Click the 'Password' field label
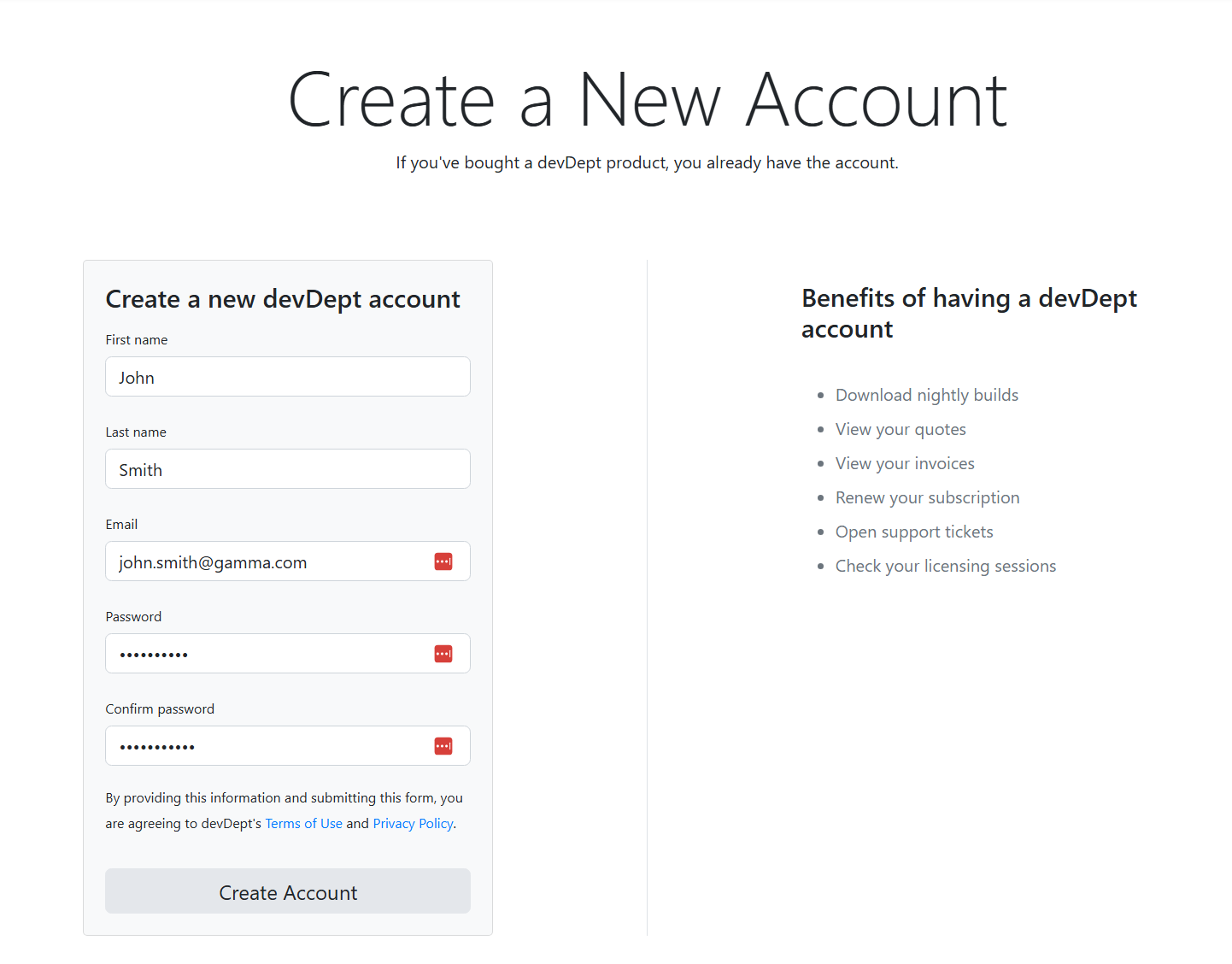The width and height of the screenshot is (1232, 964). (133, 617)
